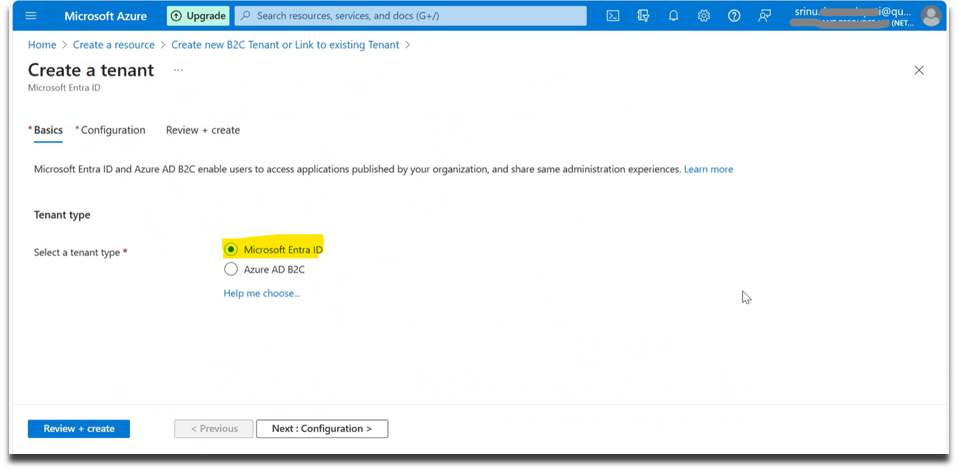Screen dimensions: 958x471
Task: Click the signed-in account email text
Action: (x=854, y=12)
